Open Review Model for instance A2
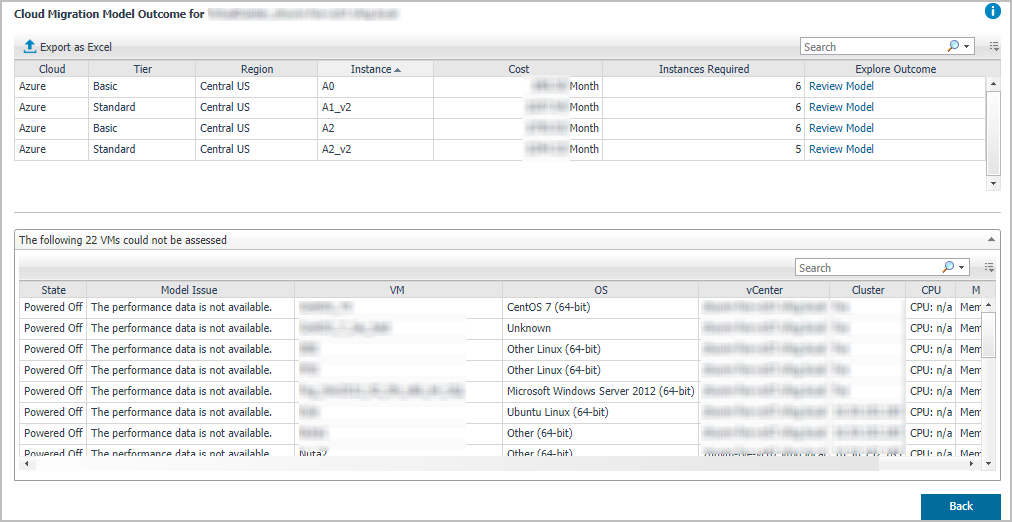 coord(841,128)
